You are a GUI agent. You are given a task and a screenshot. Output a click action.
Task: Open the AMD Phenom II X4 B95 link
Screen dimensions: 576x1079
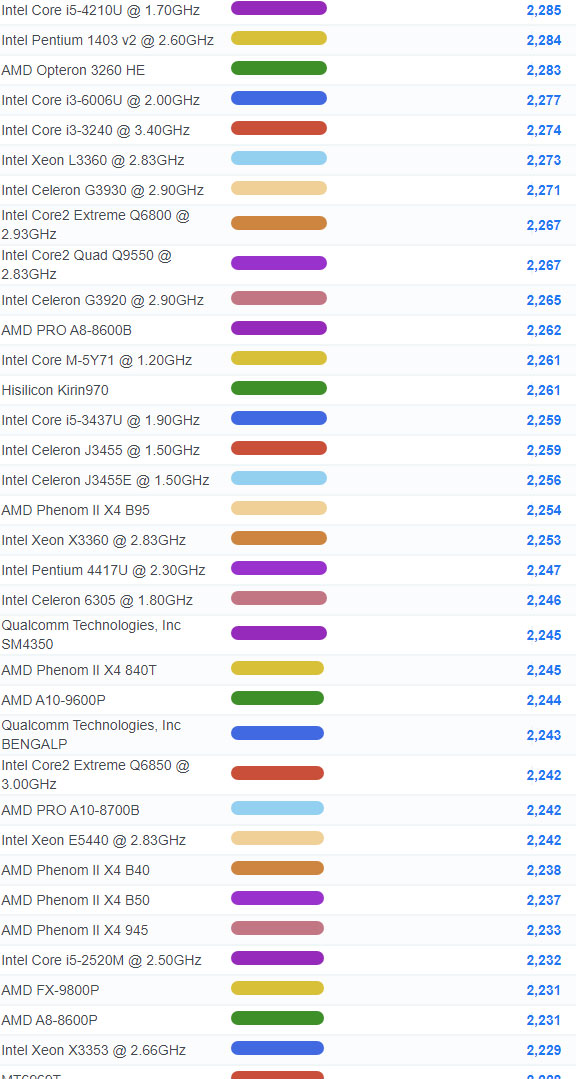pyautogui.click(x=76, y=510)
